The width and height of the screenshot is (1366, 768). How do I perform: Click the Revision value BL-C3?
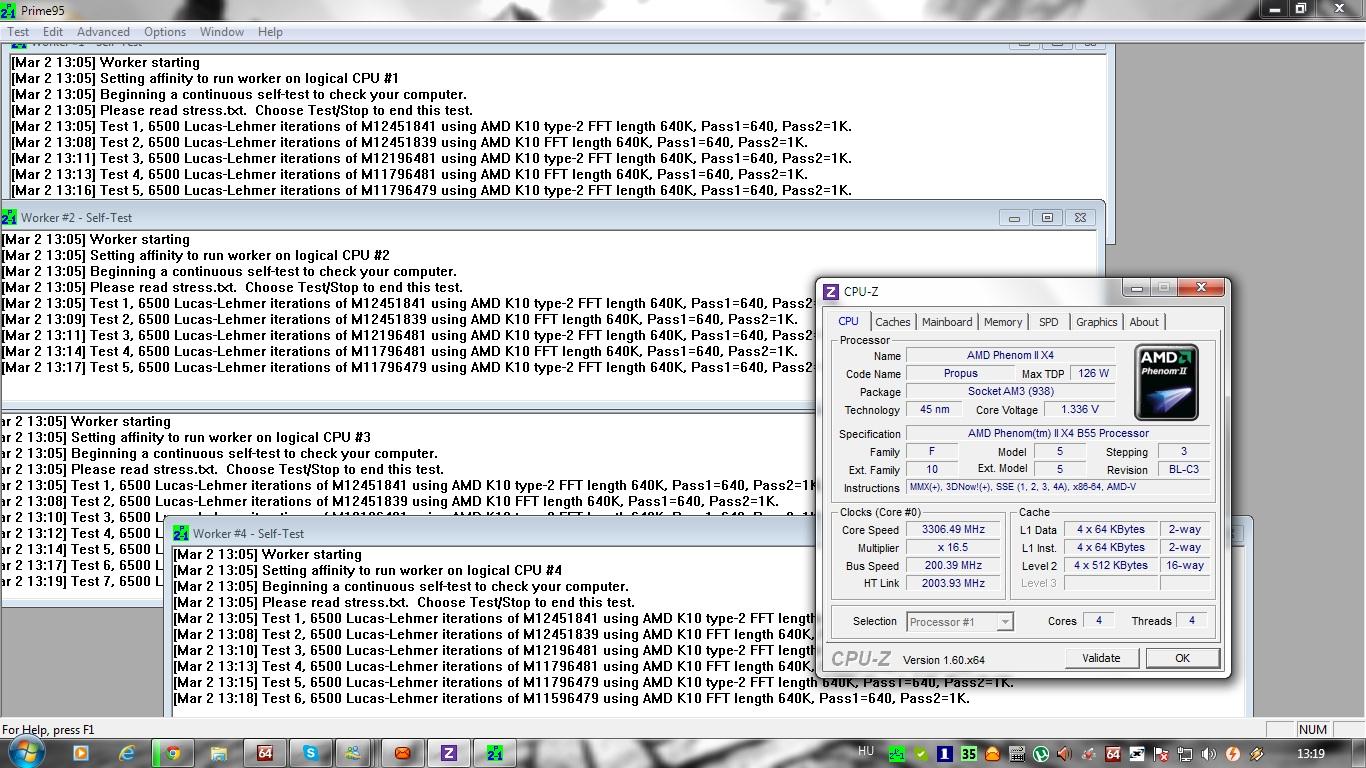click(x=1184, y=470)
